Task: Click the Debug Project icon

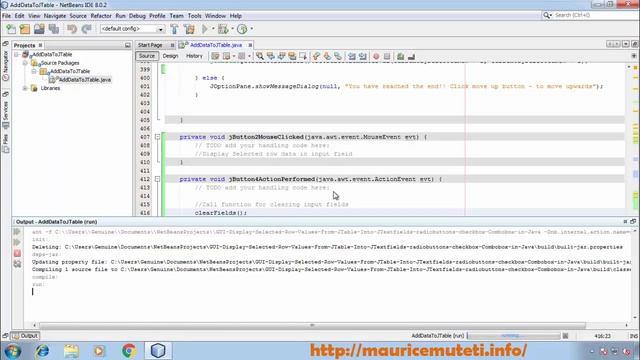Action: pyautogui.click(x=223, y=29)
